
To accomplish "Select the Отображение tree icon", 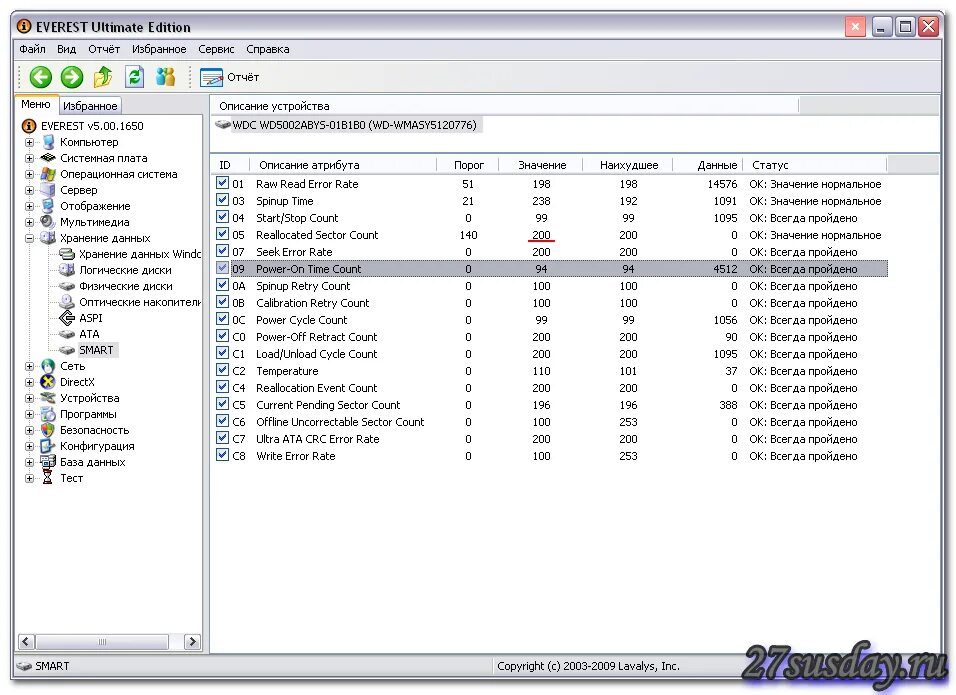I will coord(48,206).
